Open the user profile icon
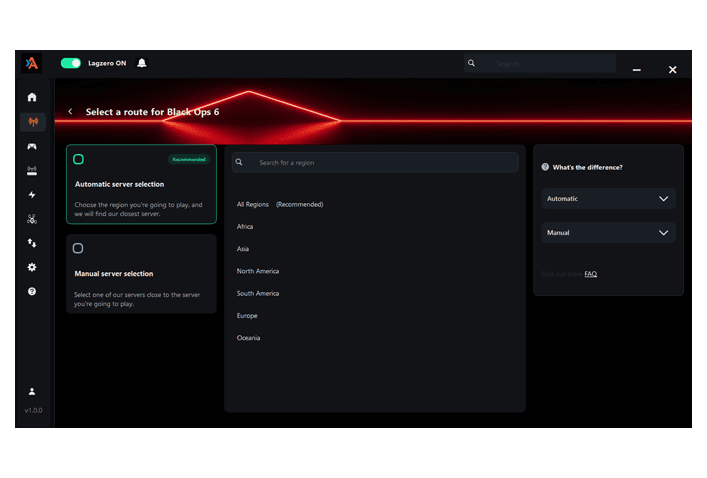707x478 pixels. [x=32, y=391]
